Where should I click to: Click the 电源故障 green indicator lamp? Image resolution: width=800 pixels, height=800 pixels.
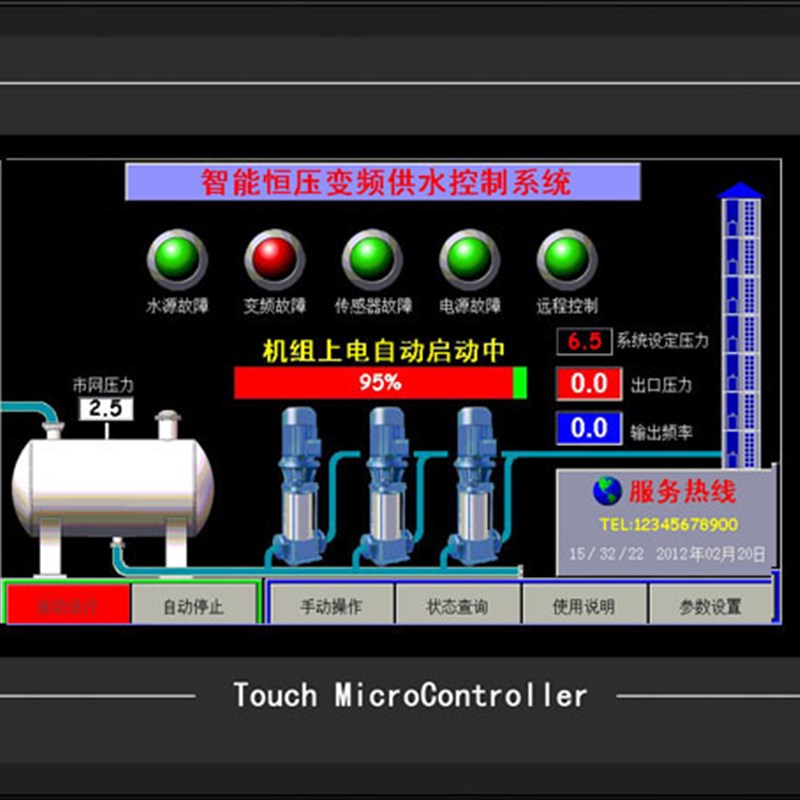click(x=469, y=259)
